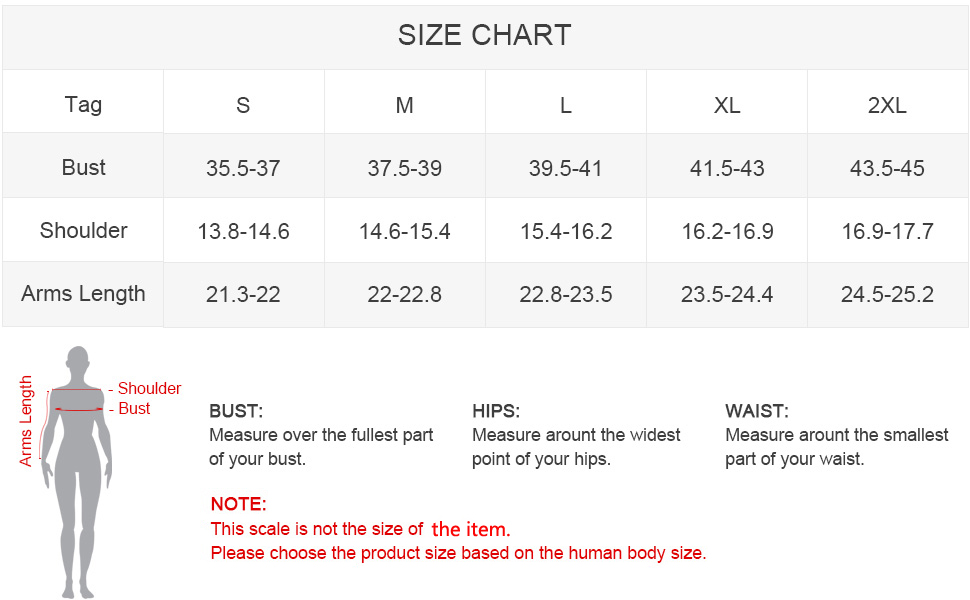Click the Arms Length row label in table
The width and height of the screenshot is (970, 600).
click(83, 293)
